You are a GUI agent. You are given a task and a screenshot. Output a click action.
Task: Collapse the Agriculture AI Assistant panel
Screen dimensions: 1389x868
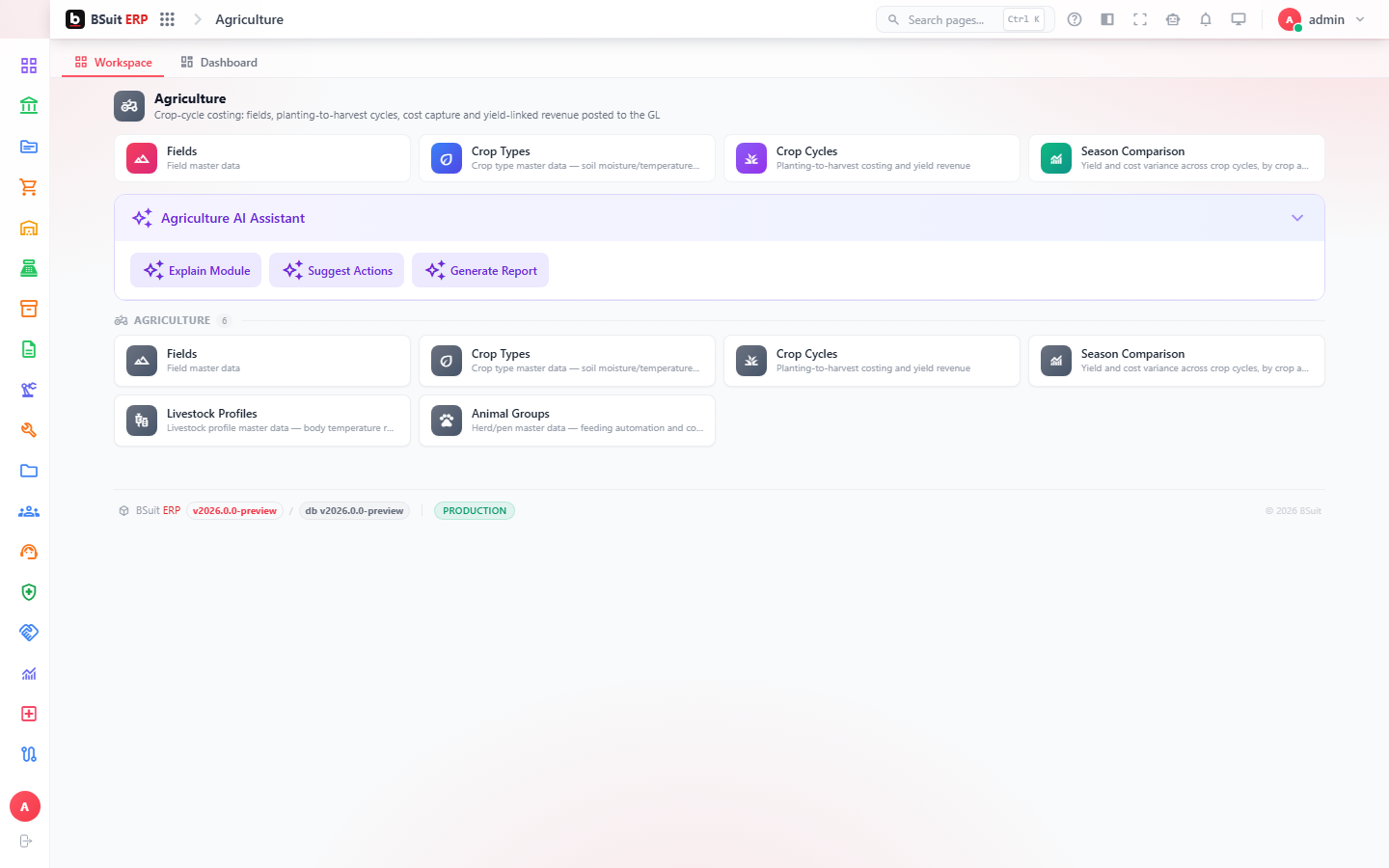pyautogui.click(x=1297, y=218)
